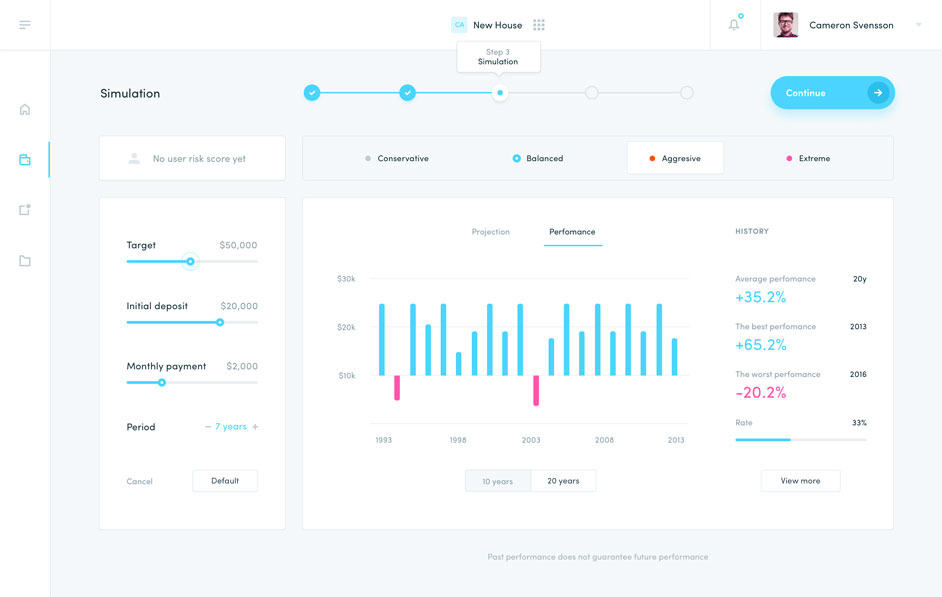
Task: Open the folder icon in the sidebar
Action: pos(25,261)
